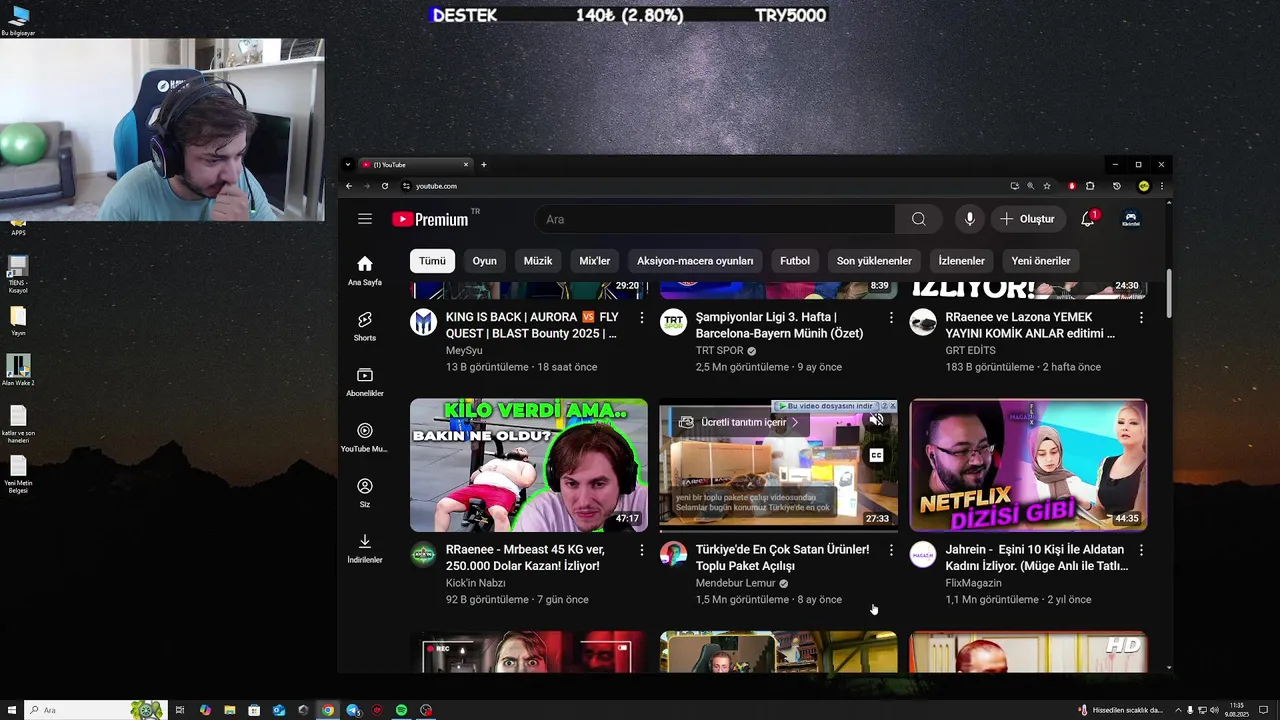Click the Windows Start button
Image resolution: width=1280 pixels, height=720 pixels.
pyautogui.click(x=10, y=710)
